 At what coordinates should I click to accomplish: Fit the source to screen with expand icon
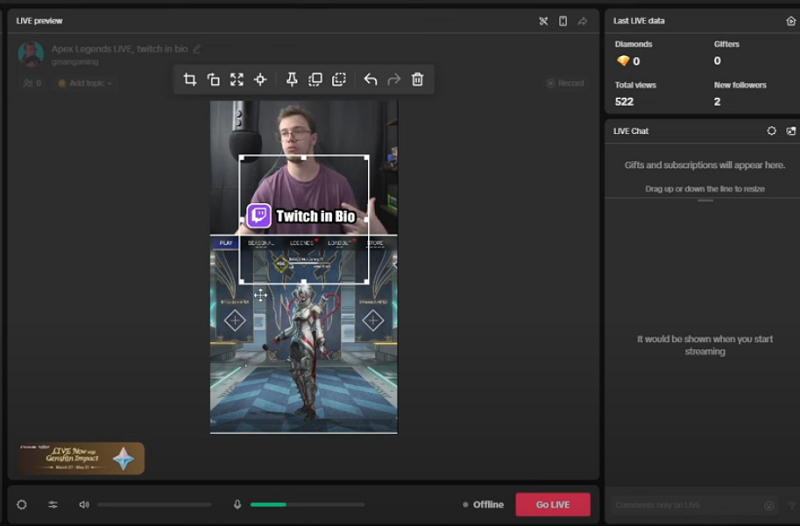point(237,80)
